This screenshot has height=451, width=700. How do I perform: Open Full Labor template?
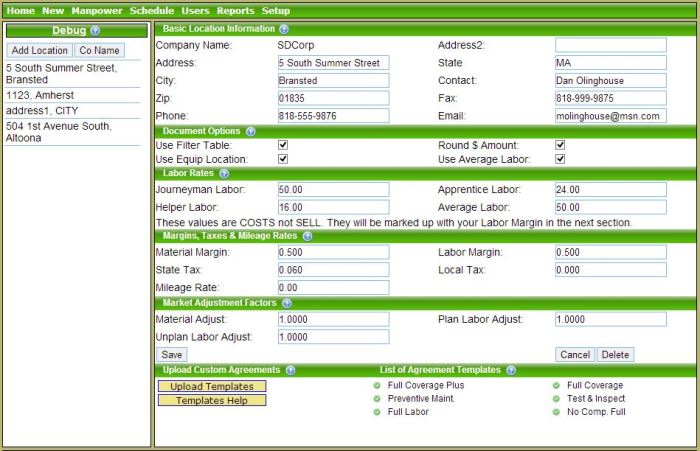coord(408,412)
